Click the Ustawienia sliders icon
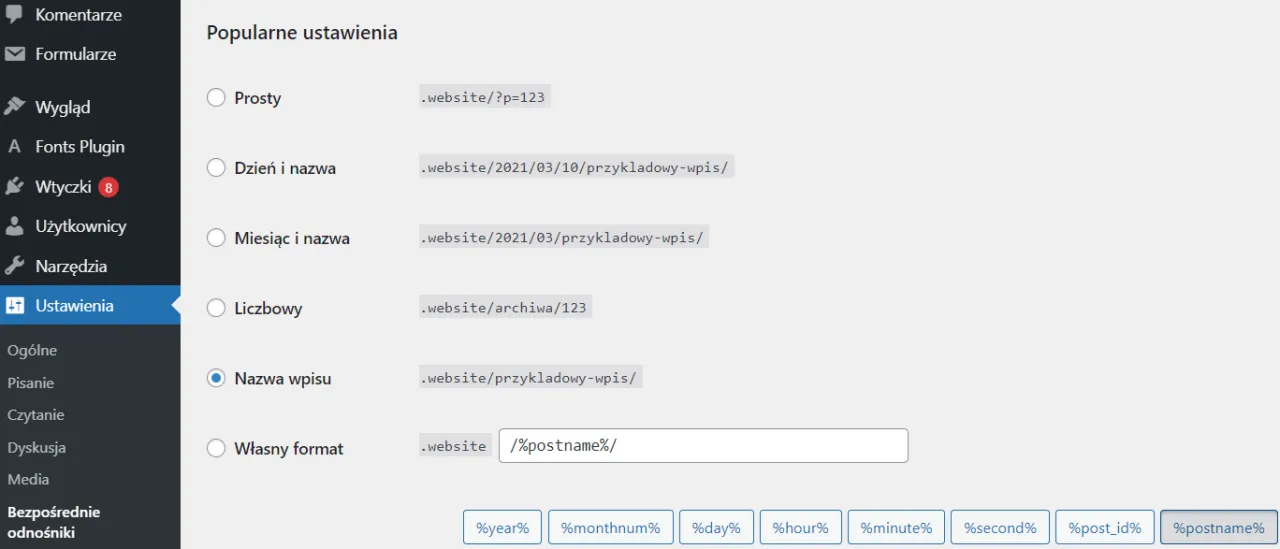1280x549 pixels. [x=14, y=306]
